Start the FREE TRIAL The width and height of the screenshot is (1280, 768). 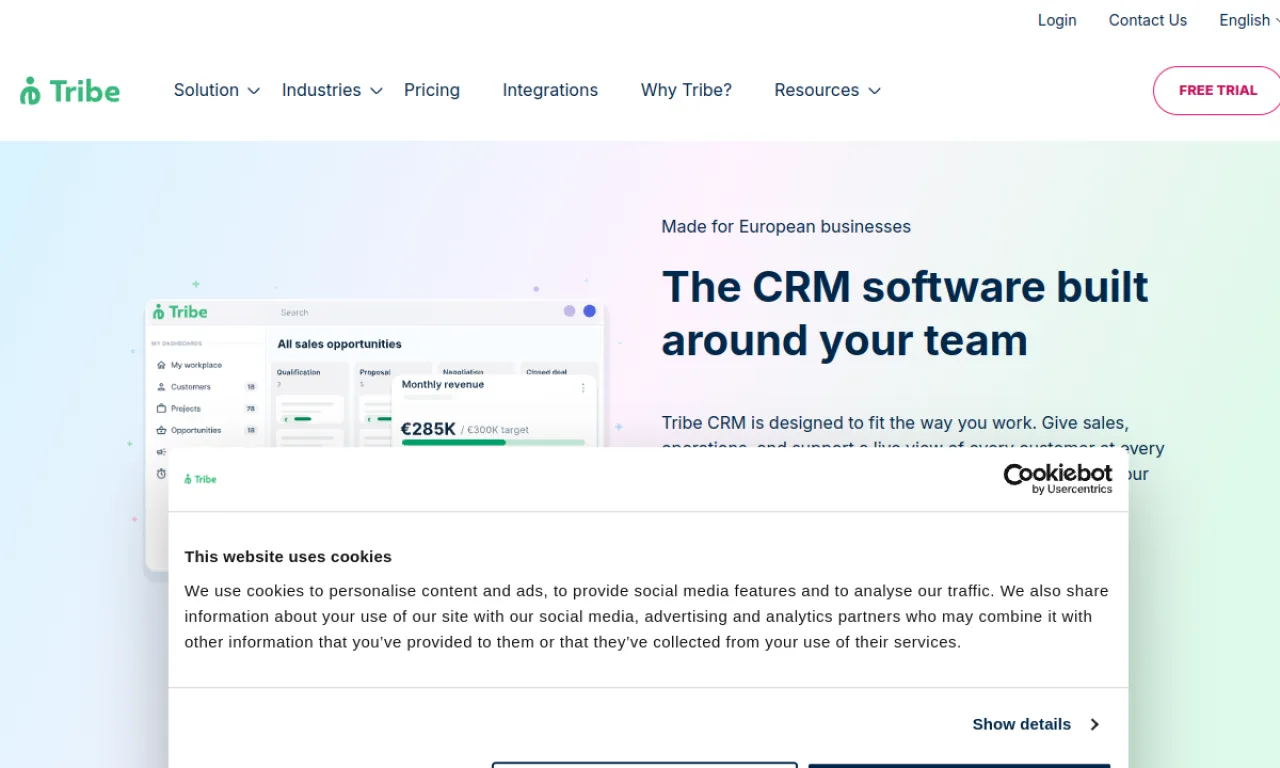click(x=1216, y=91)
